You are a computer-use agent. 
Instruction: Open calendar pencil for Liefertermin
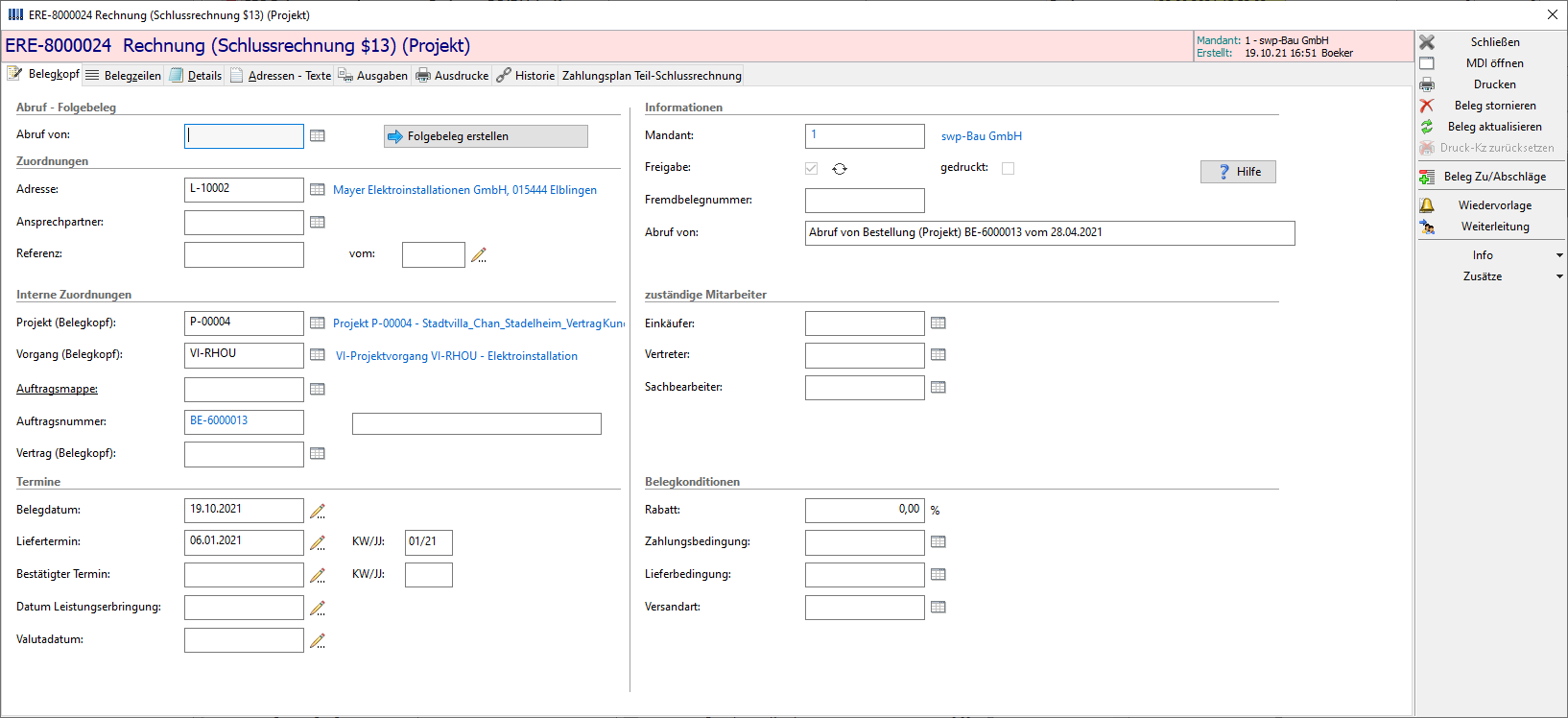(x=318, y=542)
